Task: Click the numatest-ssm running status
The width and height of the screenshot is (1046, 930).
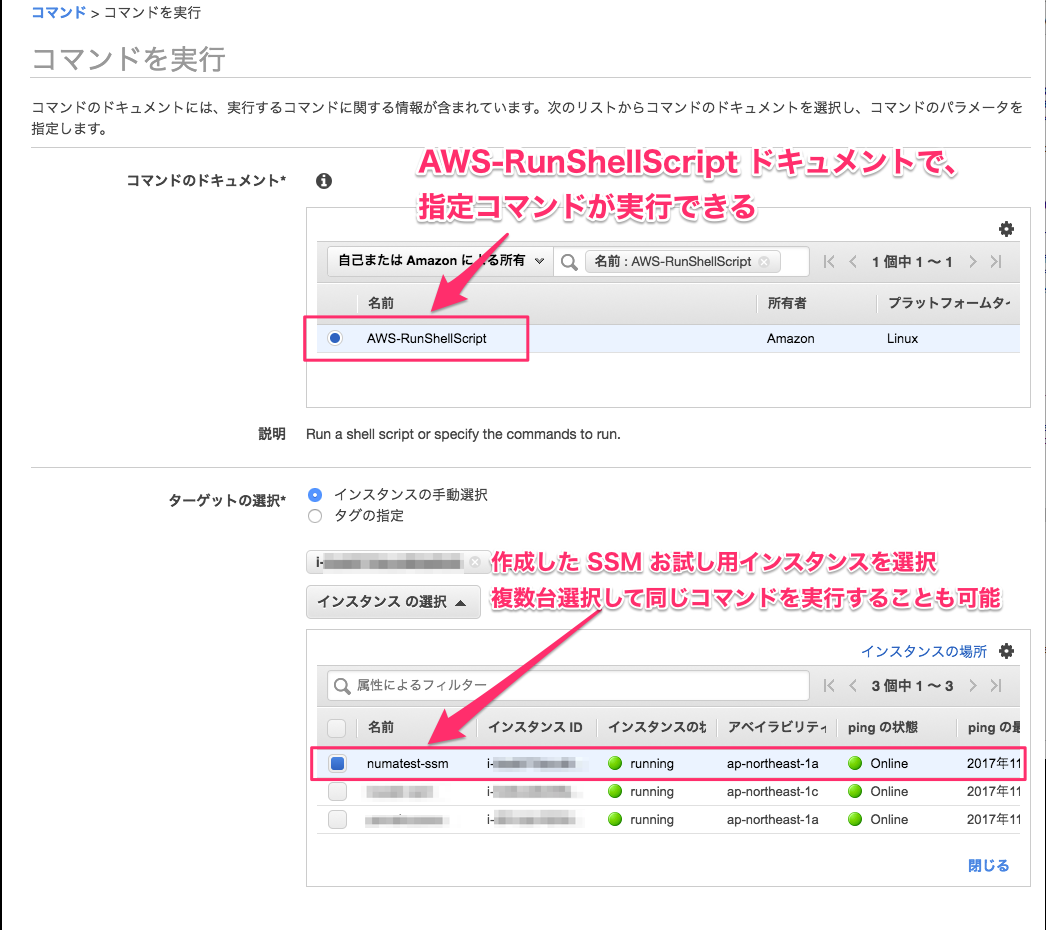Action: 641,763
